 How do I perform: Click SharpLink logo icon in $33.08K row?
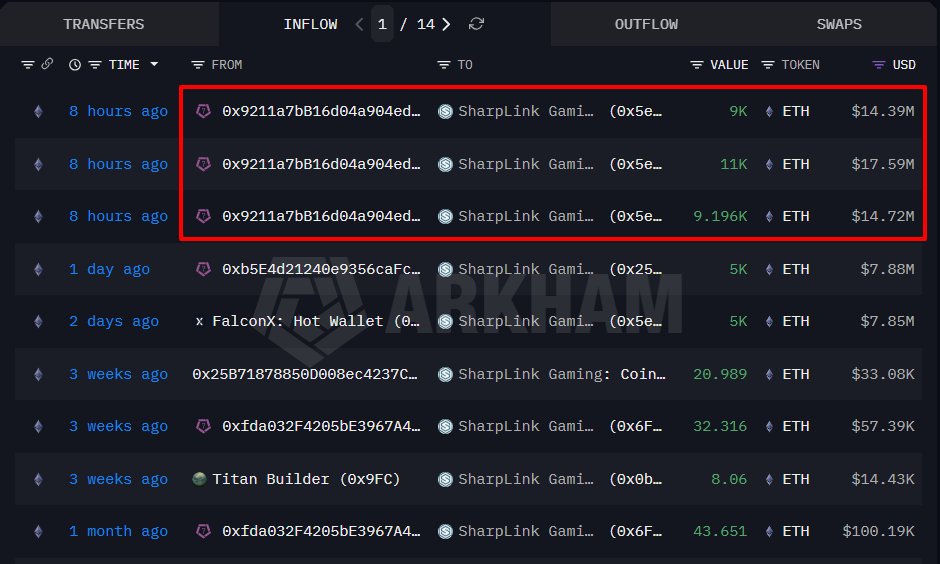tap(445, 374)
